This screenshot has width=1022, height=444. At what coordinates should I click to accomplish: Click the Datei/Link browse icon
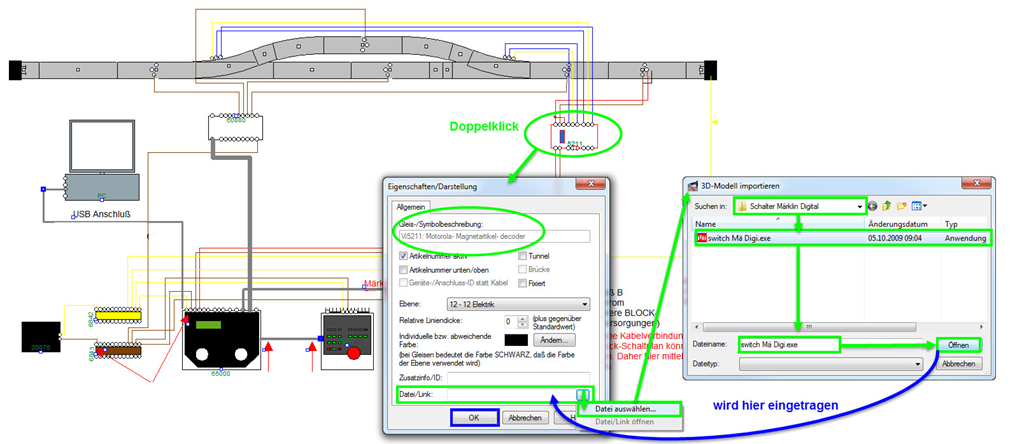pyautogui.click(x=582, y=394)
